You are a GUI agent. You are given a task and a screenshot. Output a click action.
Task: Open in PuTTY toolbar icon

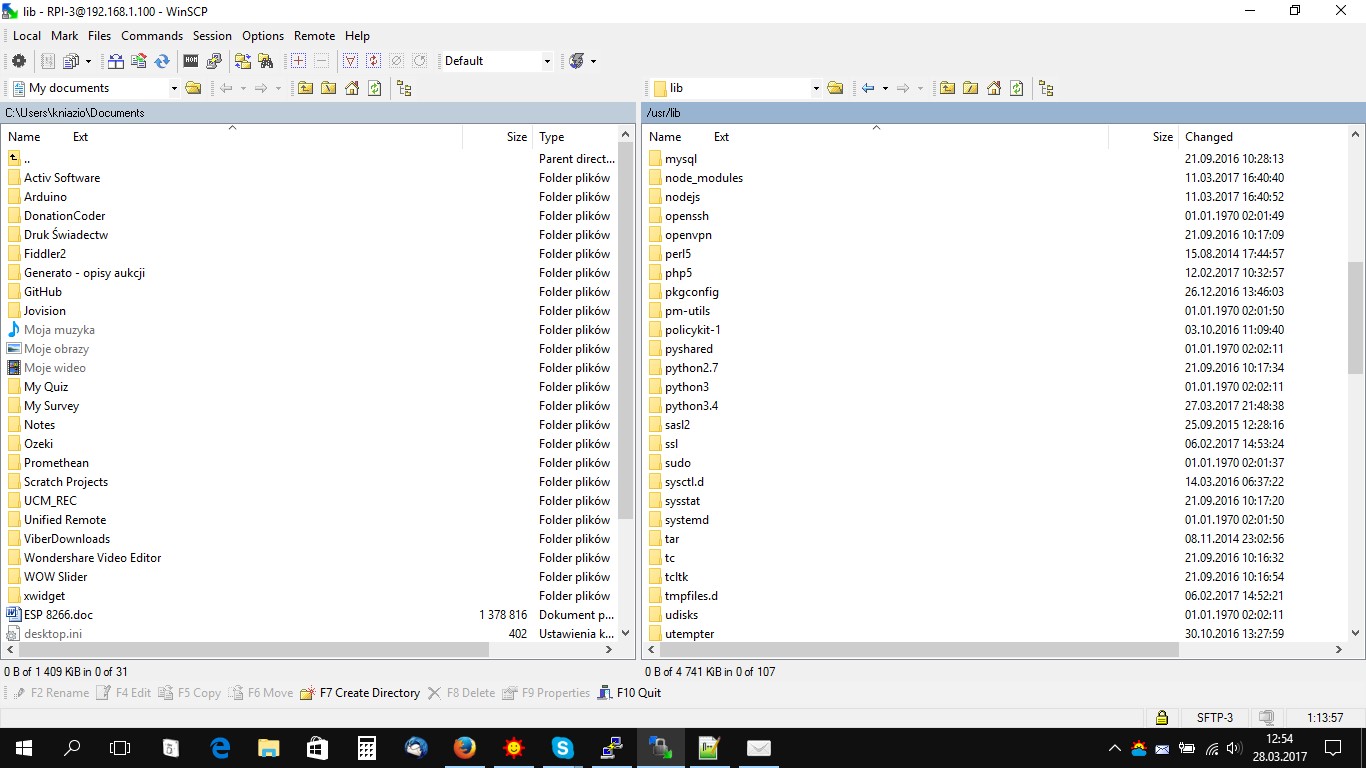click(214, 61)
